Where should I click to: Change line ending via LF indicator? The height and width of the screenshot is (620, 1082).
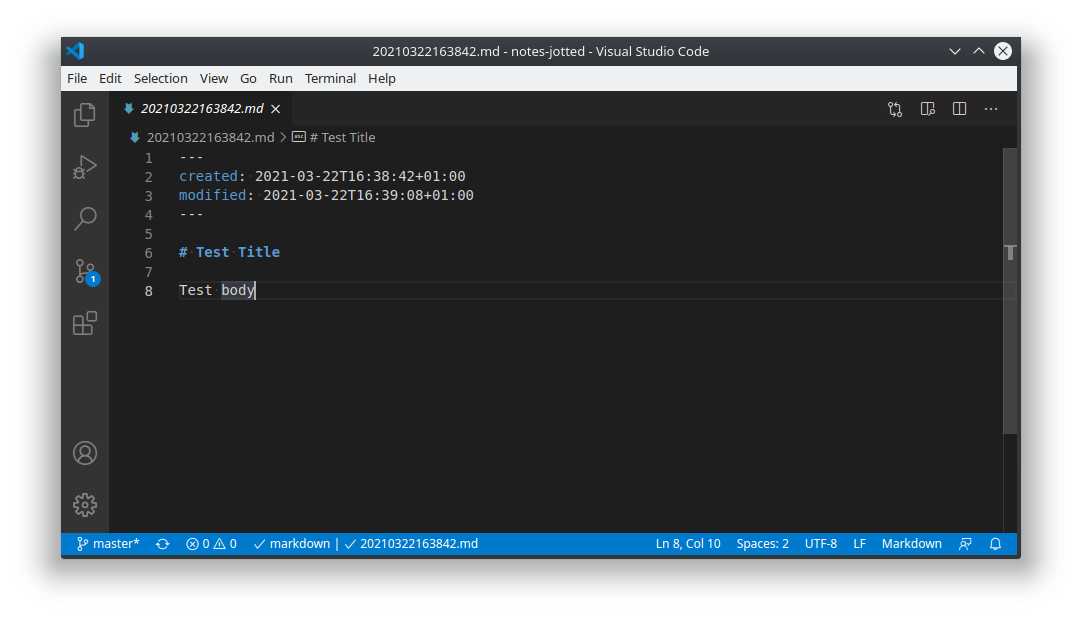pos(859,543)
